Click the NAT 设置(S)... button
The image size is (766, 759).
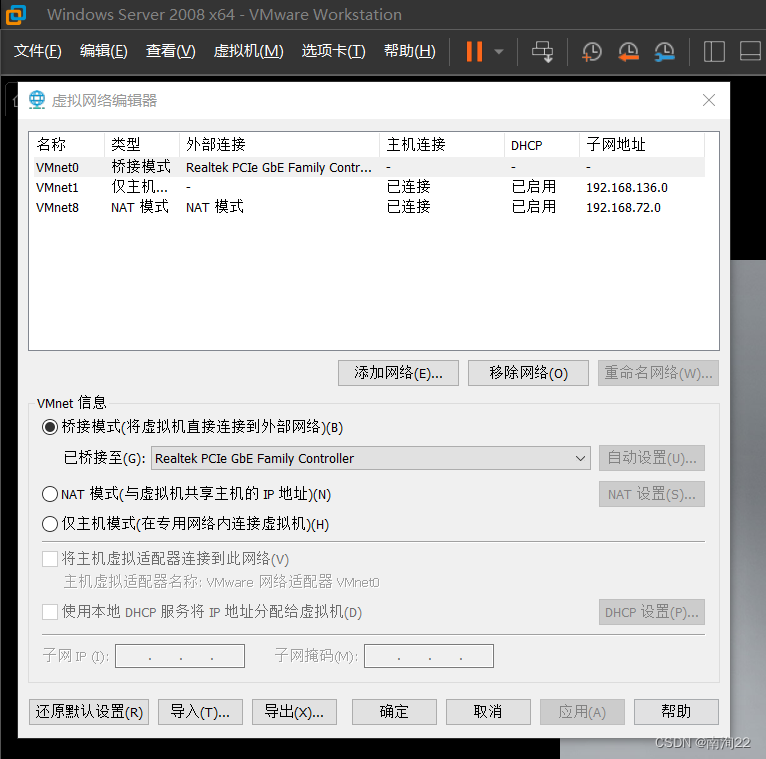point(652,494)
